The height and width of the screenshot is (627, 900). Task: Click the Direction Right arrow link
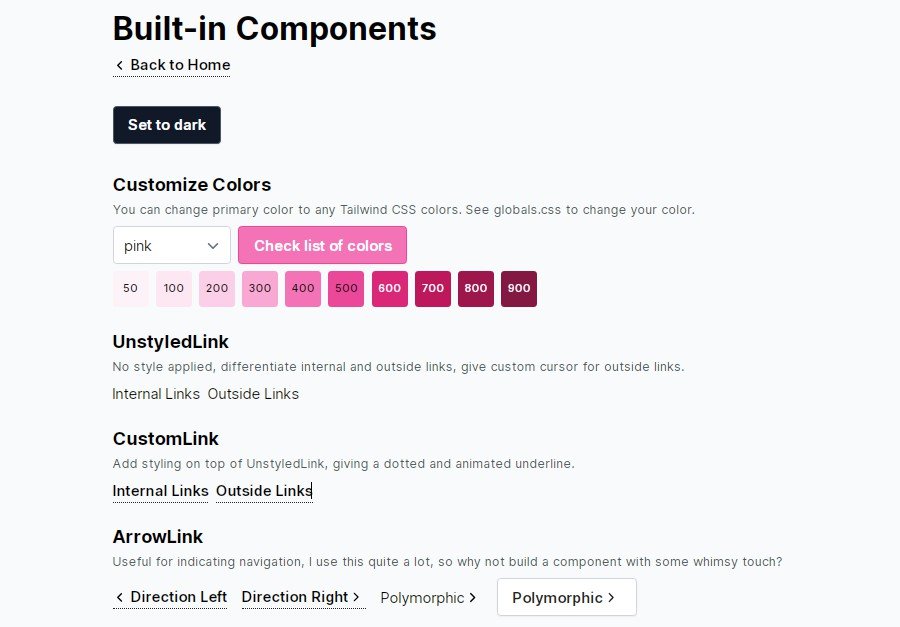click(x=296, y=597)
